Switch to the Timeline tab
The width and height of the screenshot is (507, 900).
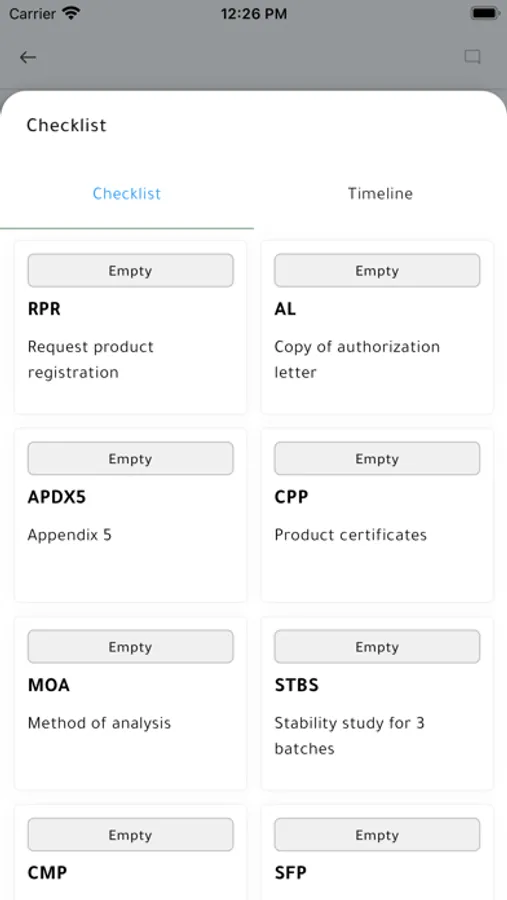[380, 193]
